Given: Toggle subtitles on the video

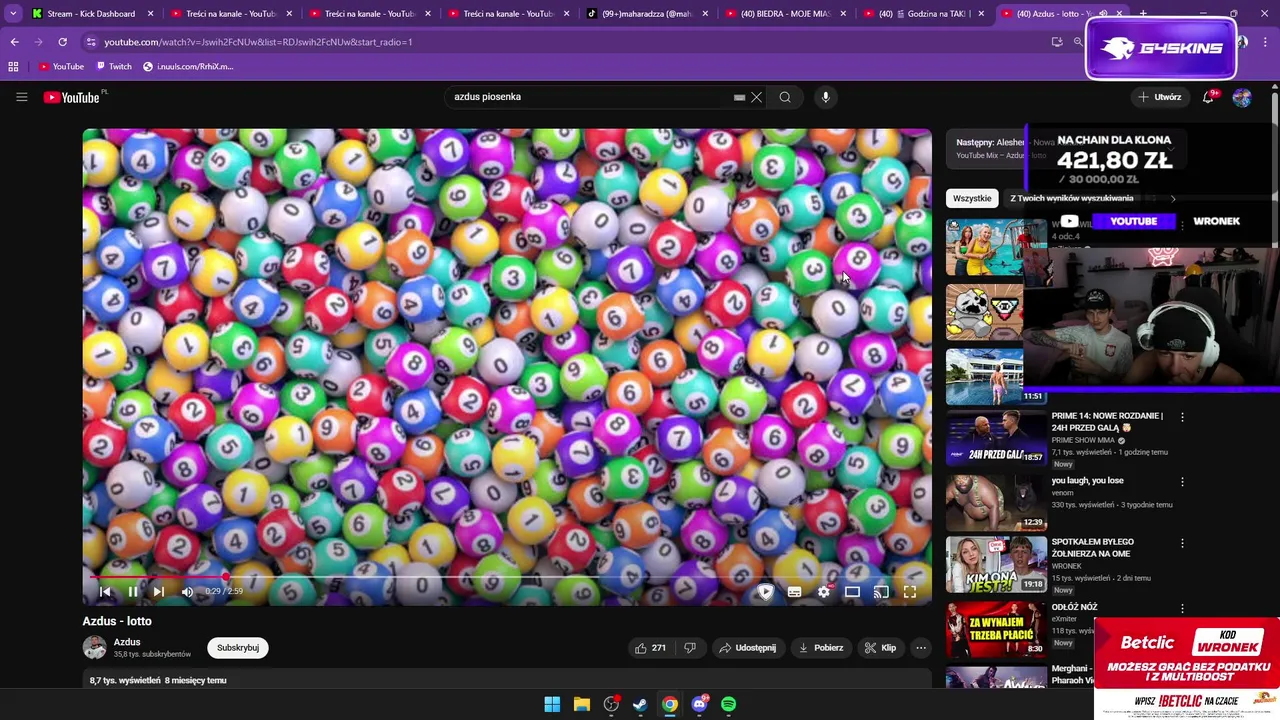Looking at the screenshot, I should [794, 592].
